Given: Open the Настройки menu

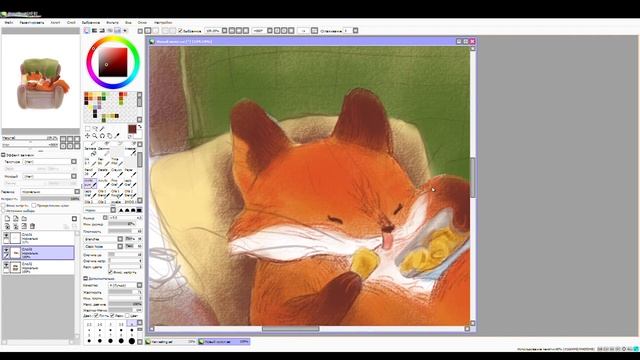Looking at the screenshot, I should click(163, 22).
